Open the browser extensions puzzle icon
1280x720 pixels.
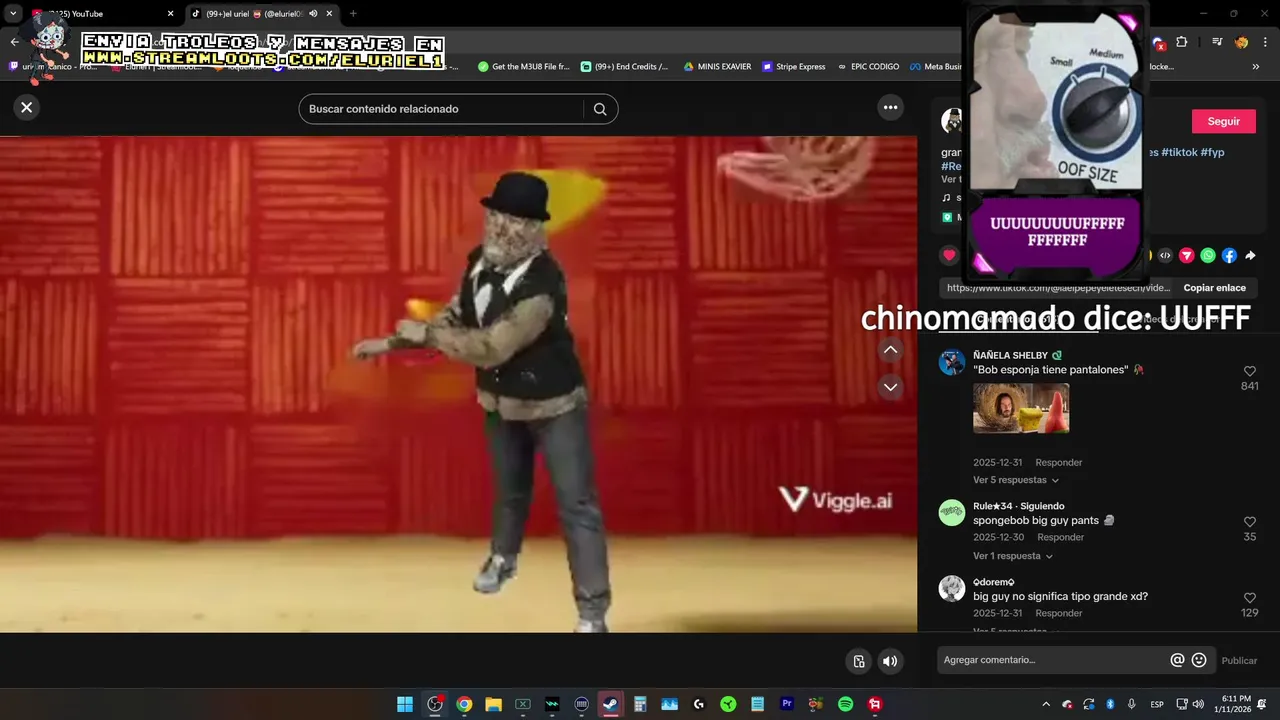point(1182,42)
